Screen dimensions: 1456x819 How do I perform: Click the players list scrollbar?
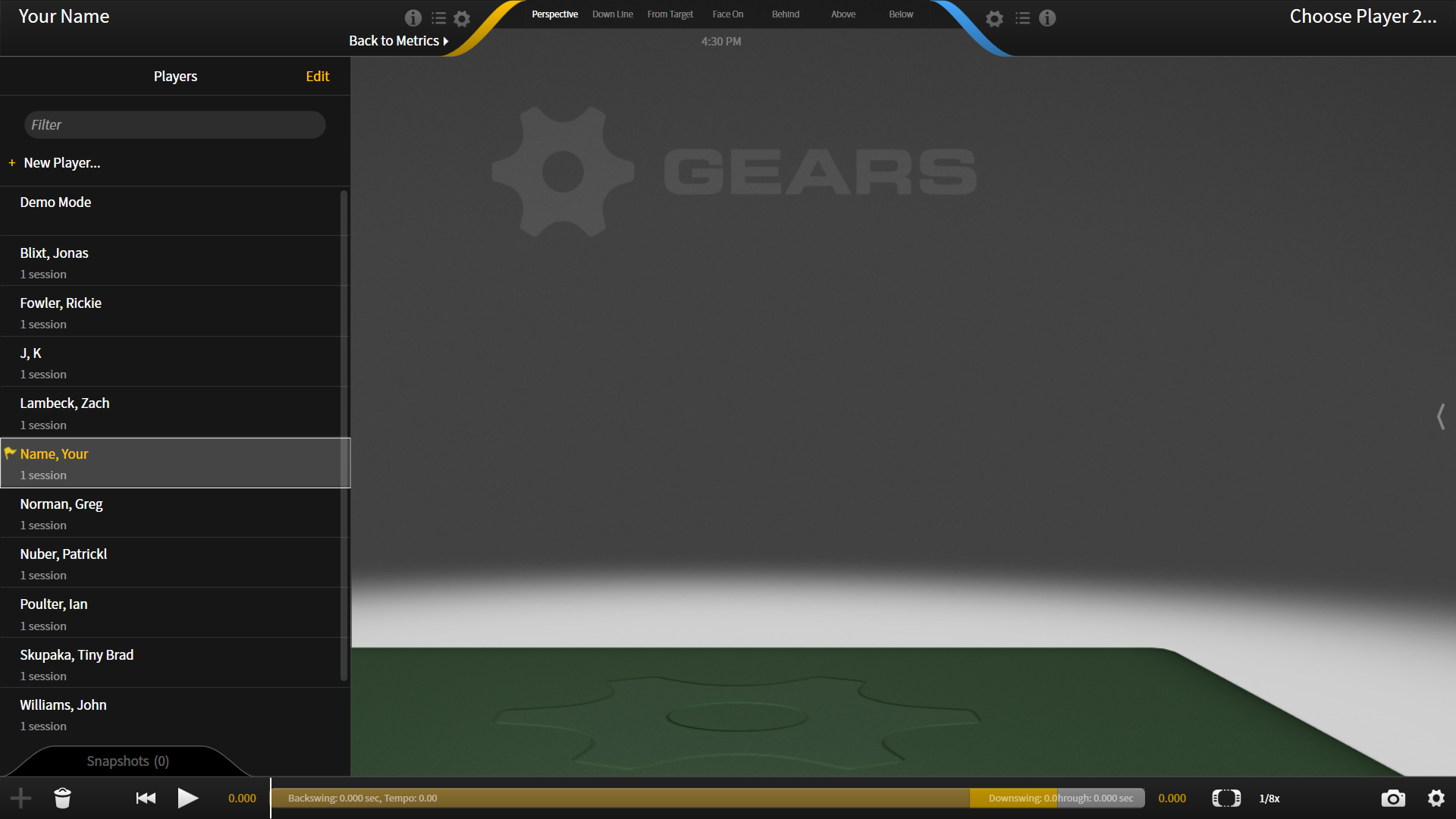coord(344,435)
